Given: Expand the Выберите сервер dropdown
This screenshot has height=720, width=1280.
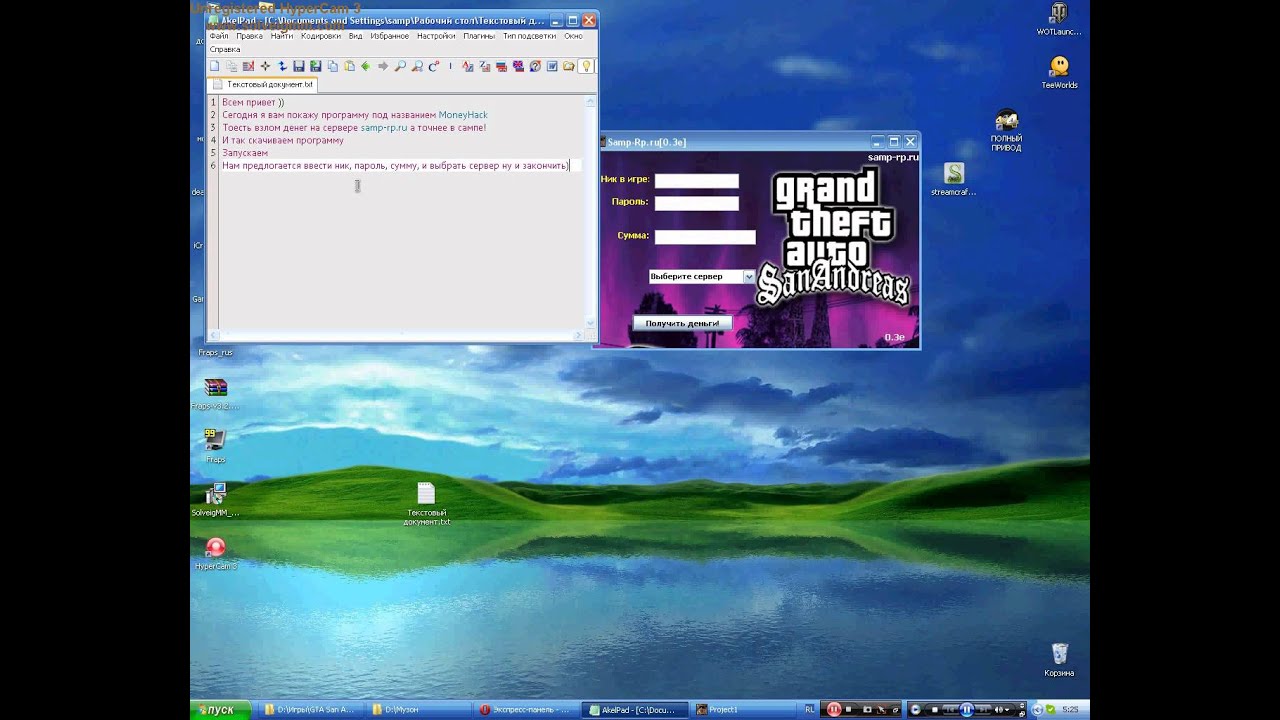Looking at the screenshot, I should (x=748, y=276).
